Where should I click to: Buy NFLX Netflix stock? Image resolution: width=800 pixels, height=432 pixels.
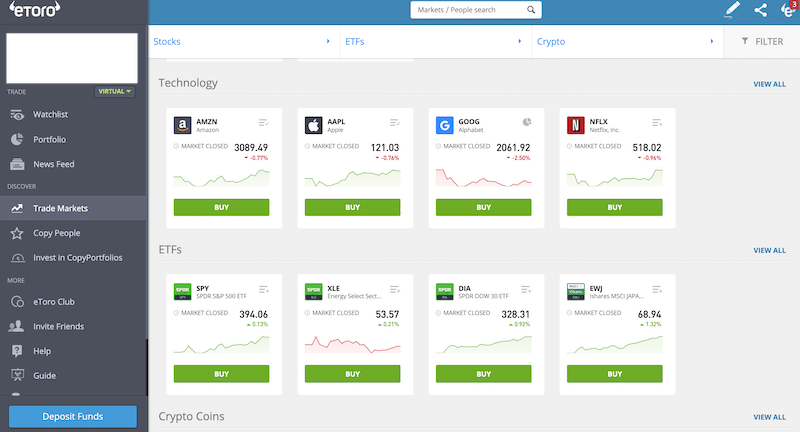click(615, 207)
